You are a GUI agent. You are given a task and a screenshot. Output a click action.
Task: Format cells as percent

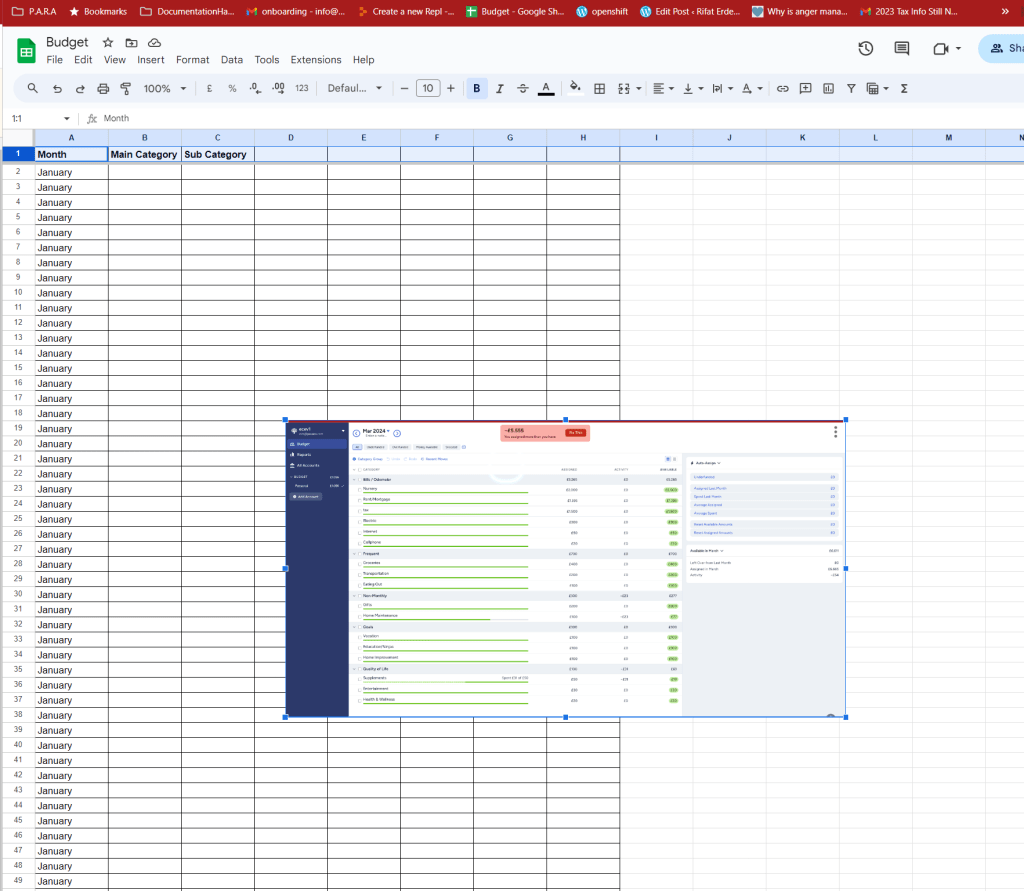(x=232, y=88)
